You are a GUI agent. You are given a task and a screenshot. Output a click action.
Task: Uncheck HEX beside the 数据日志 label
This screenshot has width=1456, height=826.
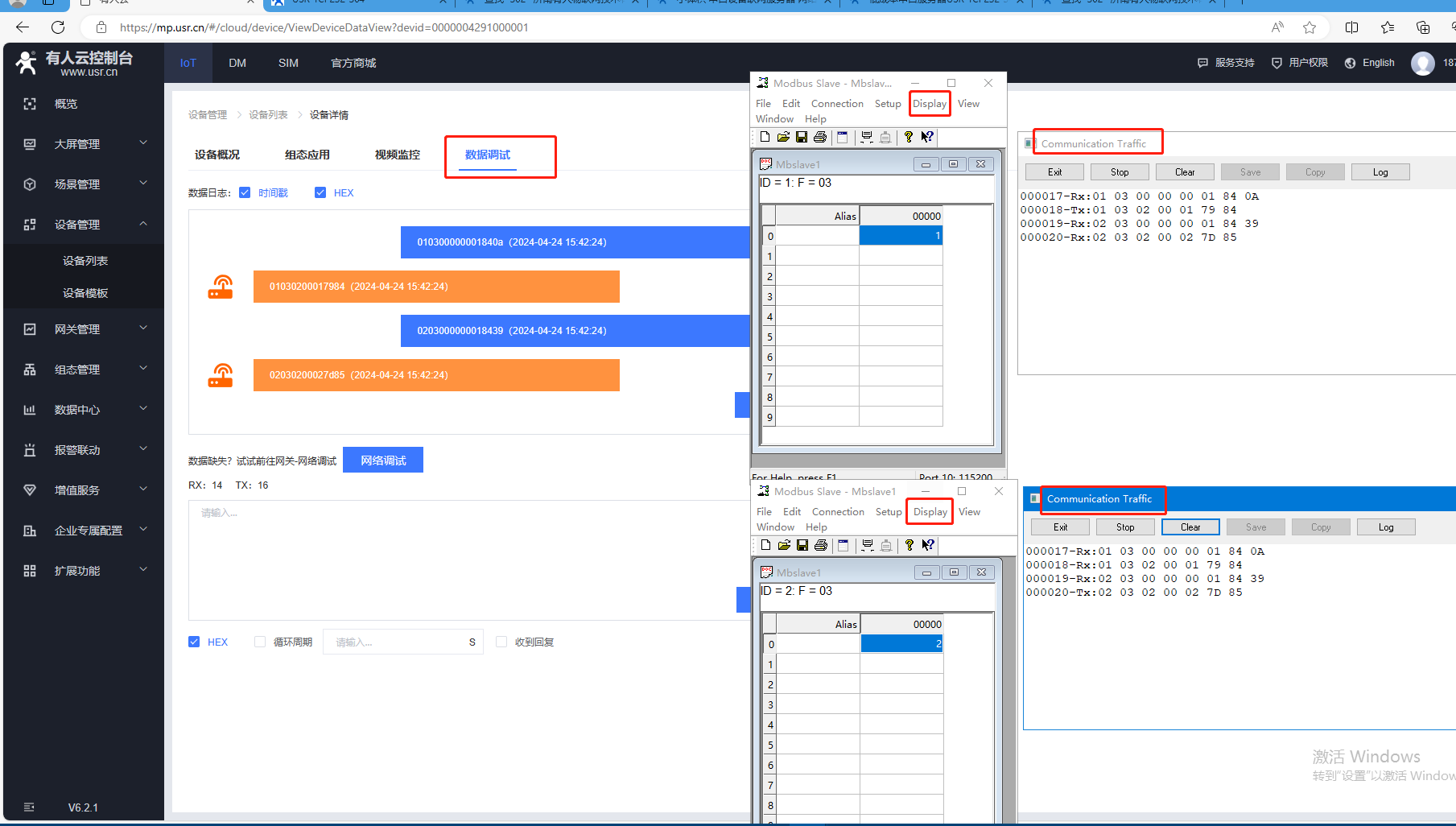point(320,192)
